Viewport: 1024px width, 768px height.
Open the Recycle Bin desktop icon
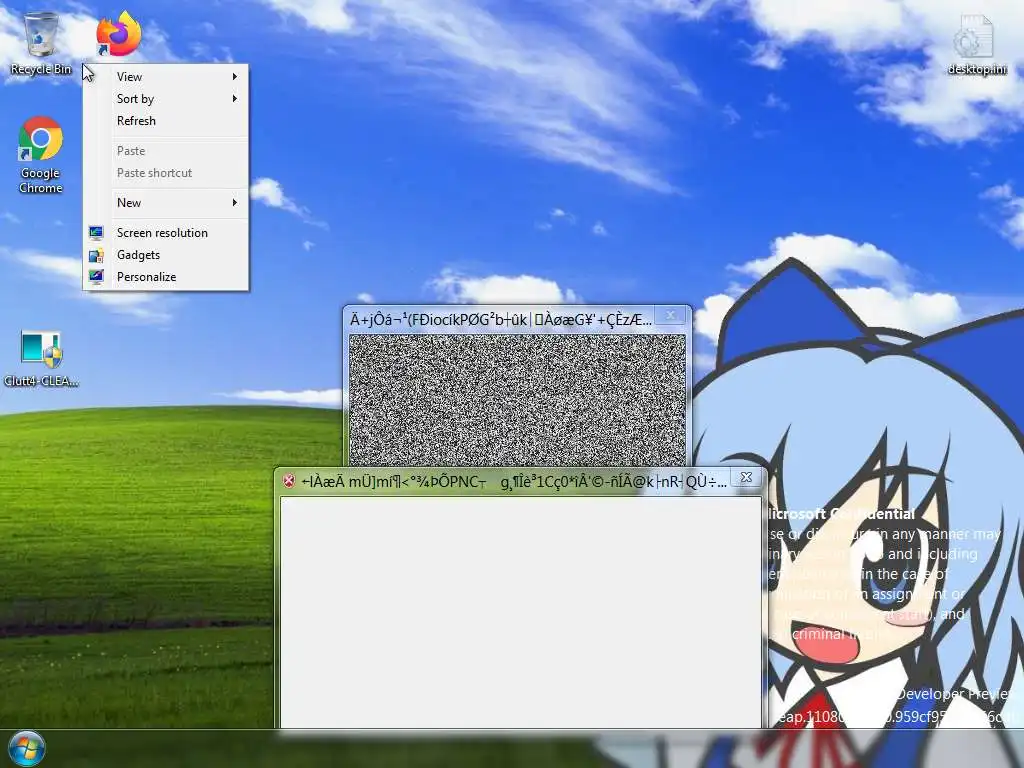click(40, 44)
